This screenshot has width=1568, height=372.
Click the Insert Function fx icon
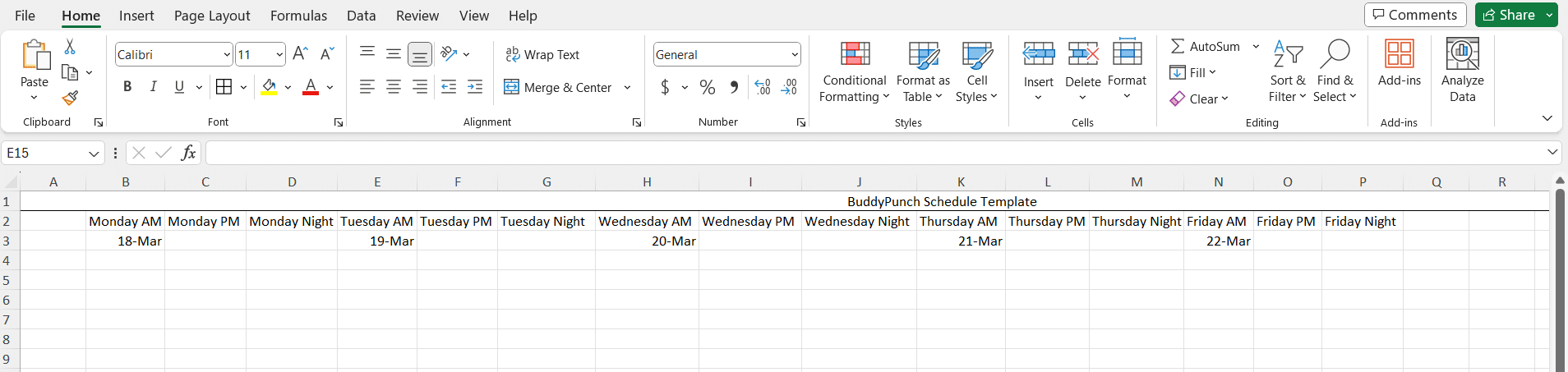pyautogui.click(x=188, y=153)
